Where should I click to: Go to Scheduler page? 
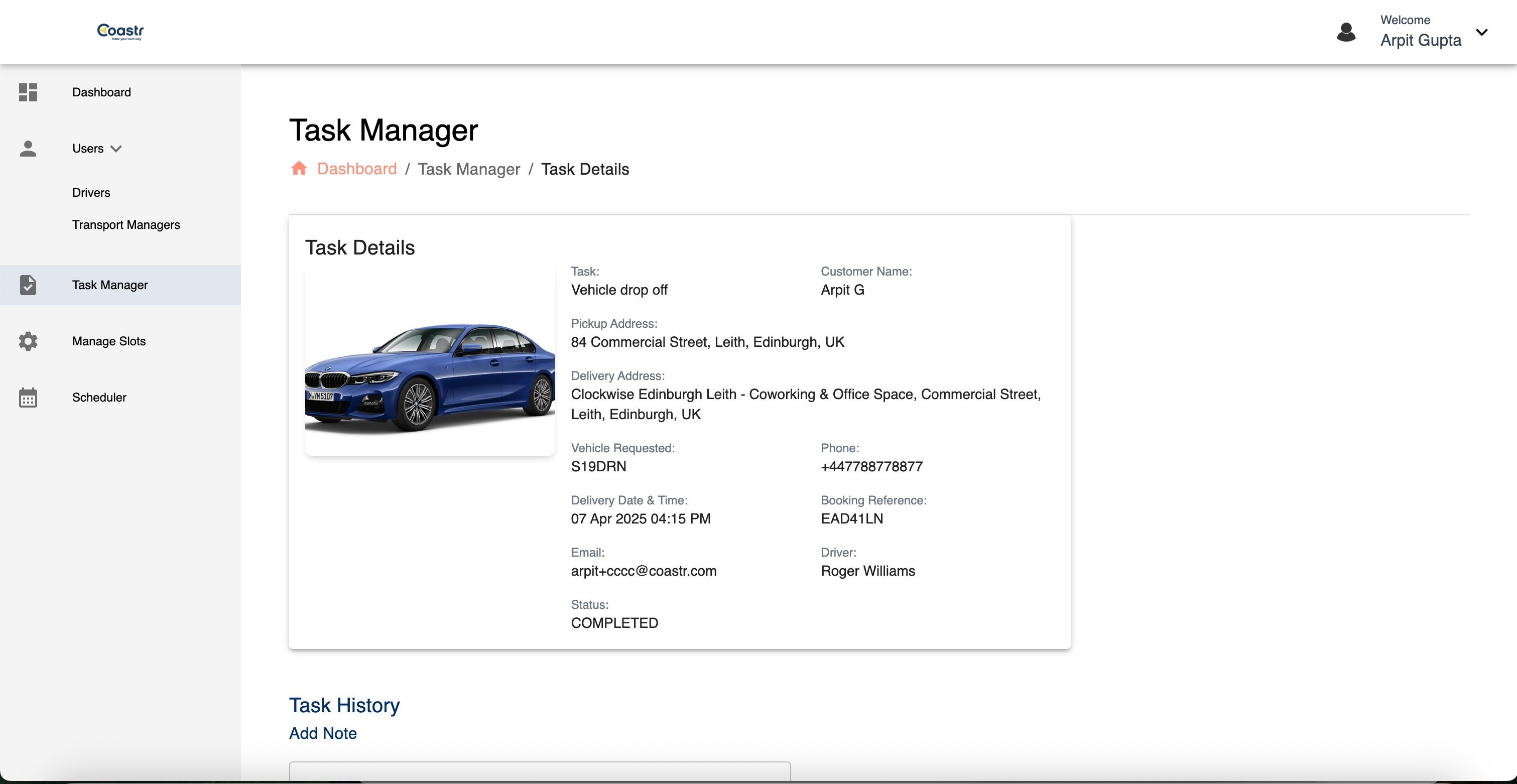click(x=99, y=398)
